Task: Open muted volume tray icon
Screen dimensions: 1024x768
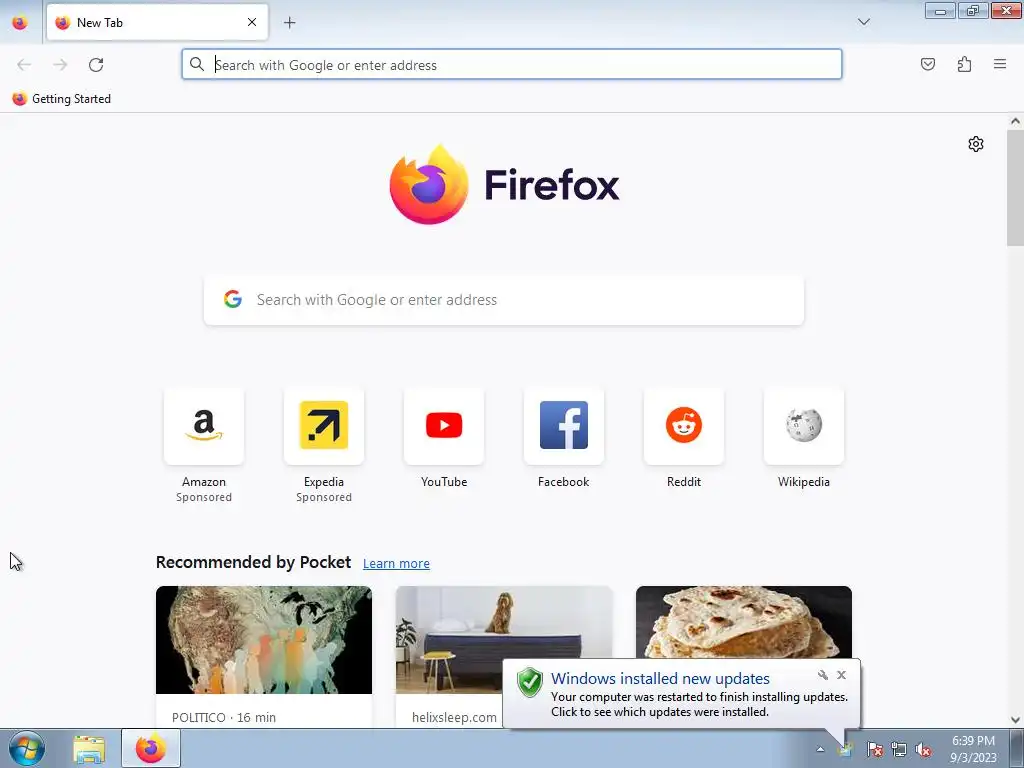Action: [923, 749]
